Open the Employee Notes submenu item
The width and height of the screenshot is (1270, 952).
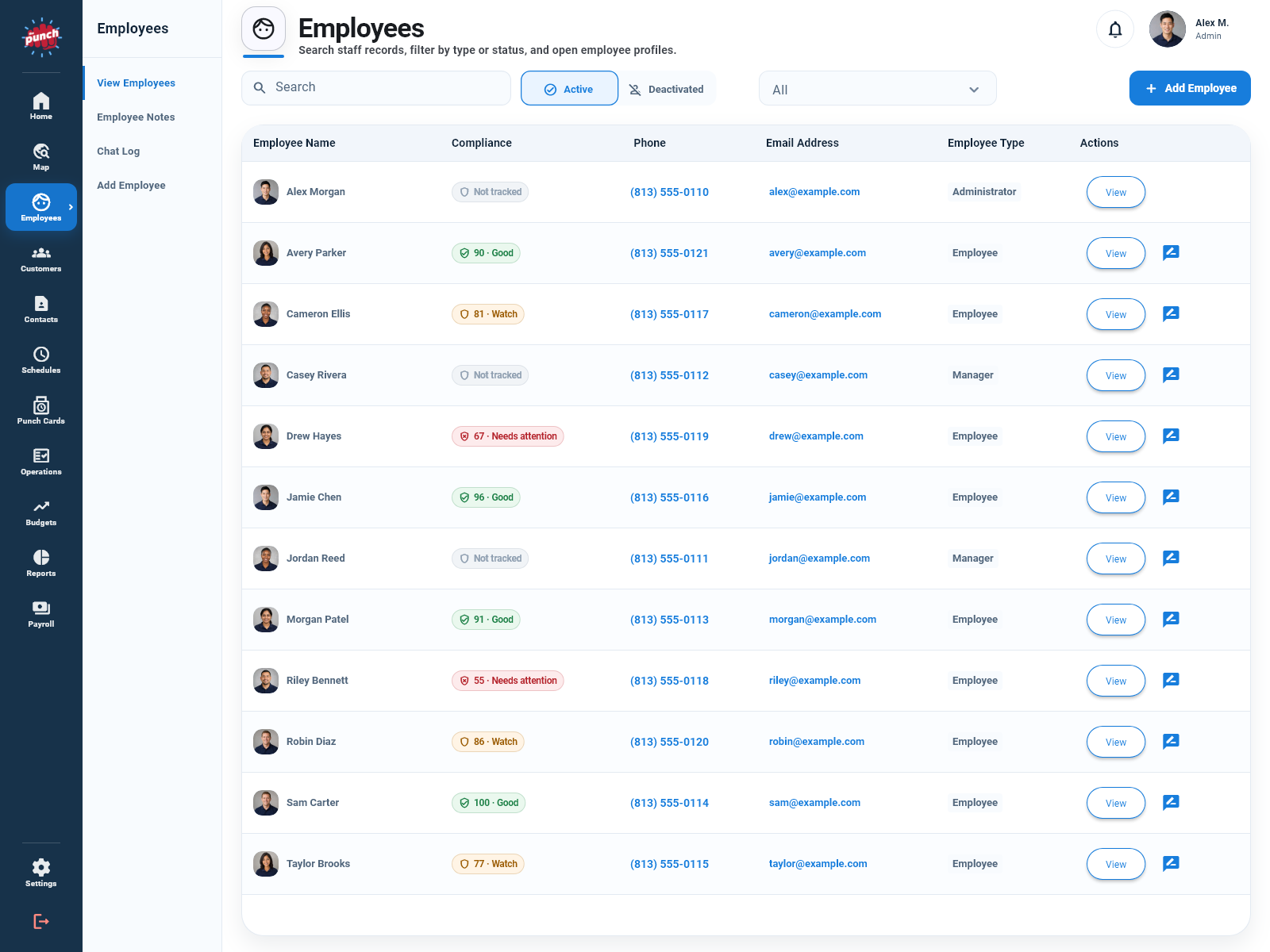[x=136, y=117]
